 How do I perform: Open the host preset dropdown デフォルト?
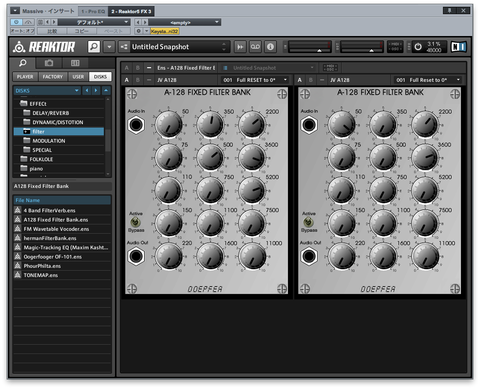[94, 22]
